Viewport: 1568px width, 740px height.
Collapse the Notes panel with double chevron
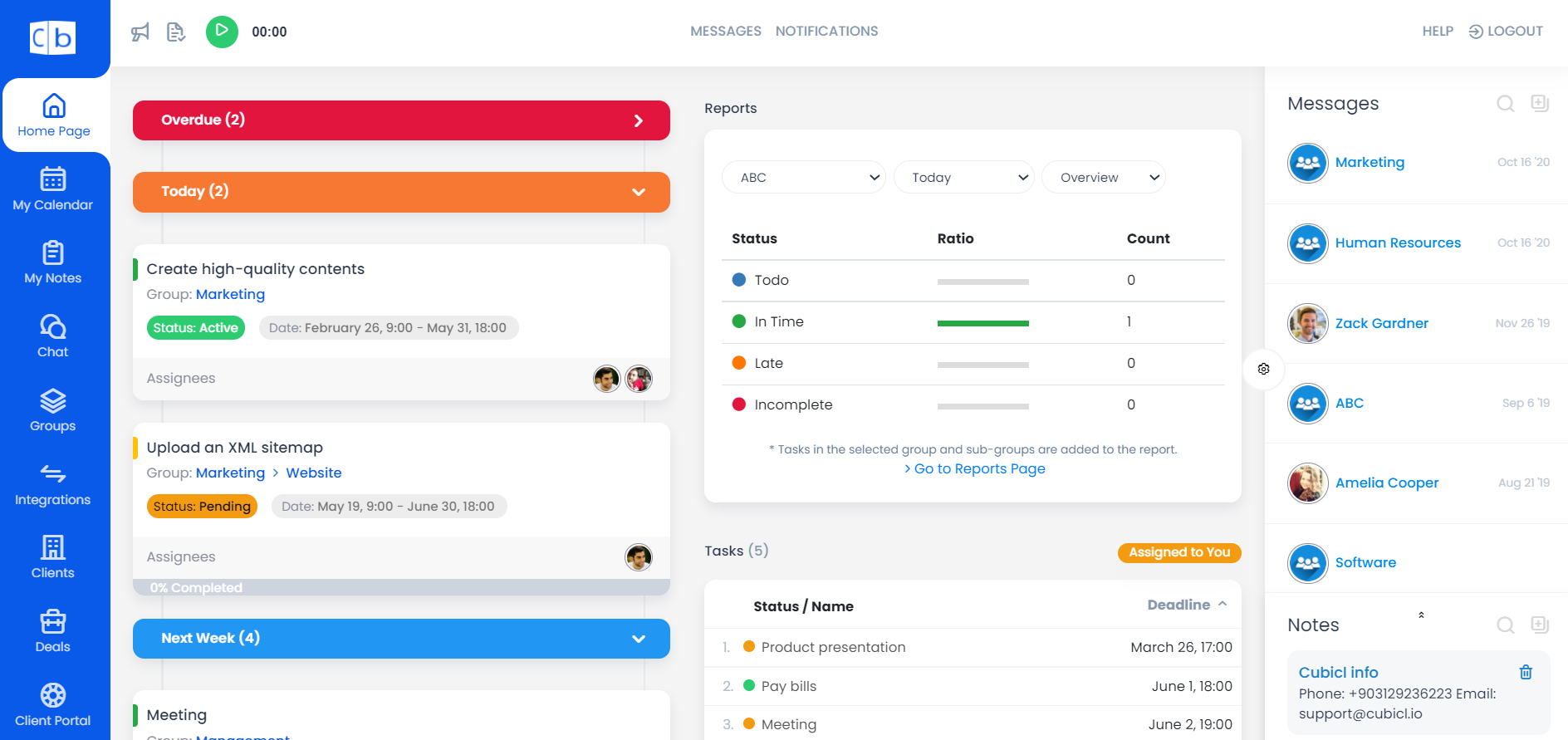1421,615
